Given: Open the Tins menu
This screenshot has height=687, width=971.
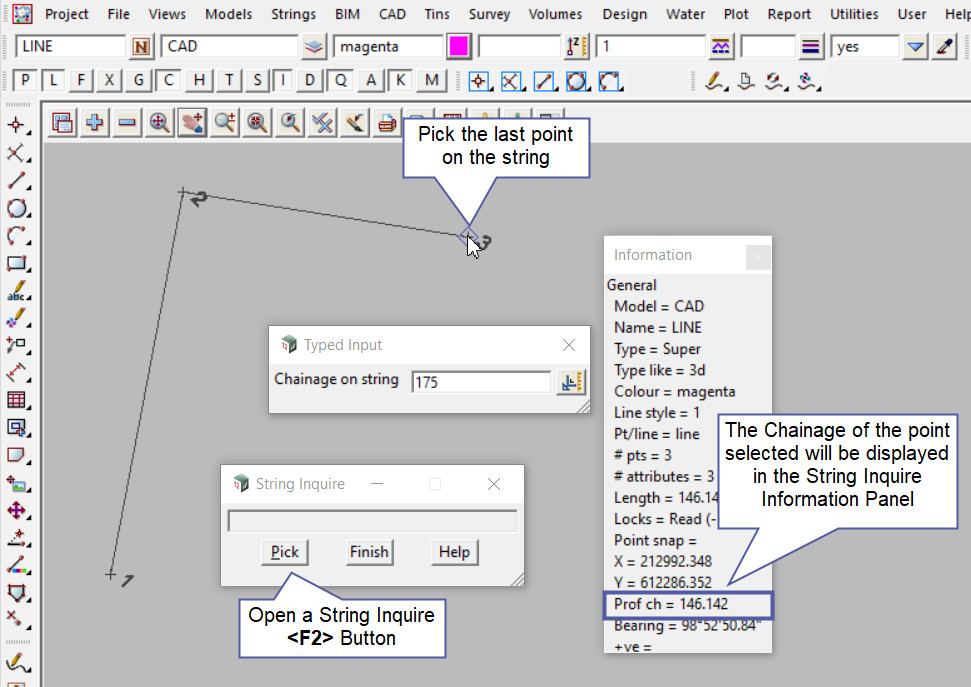Looking at the screenshot, I should (x=437, y=14).
